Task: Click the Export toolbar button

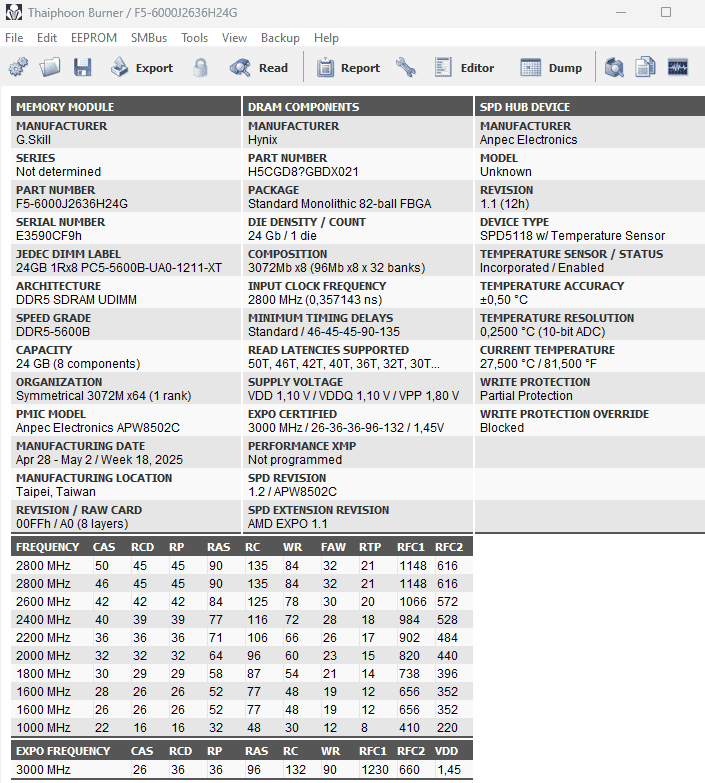Action: (142, 67)
